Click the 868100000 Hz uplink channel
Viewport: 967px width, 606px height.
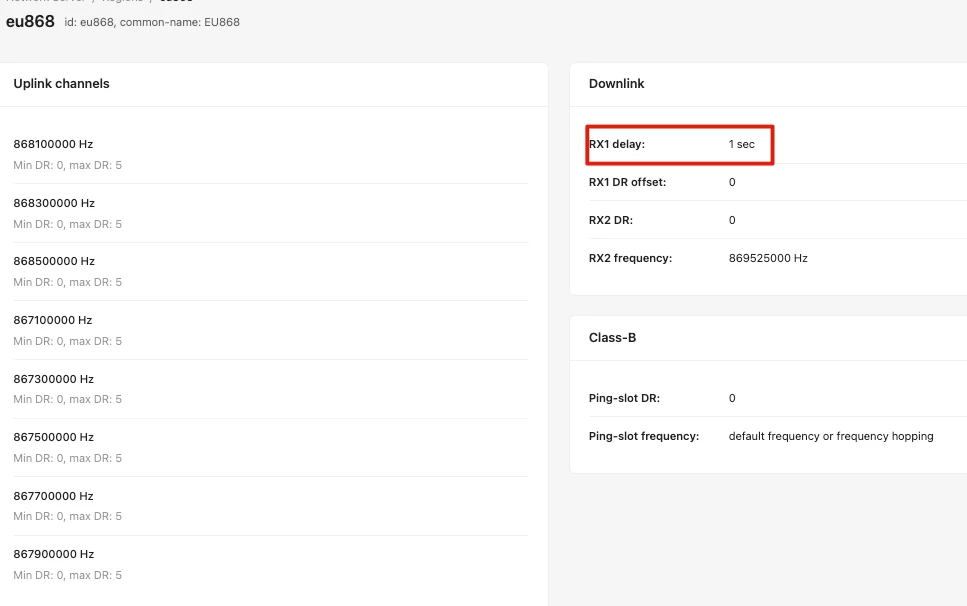click(x=270, y=154)
